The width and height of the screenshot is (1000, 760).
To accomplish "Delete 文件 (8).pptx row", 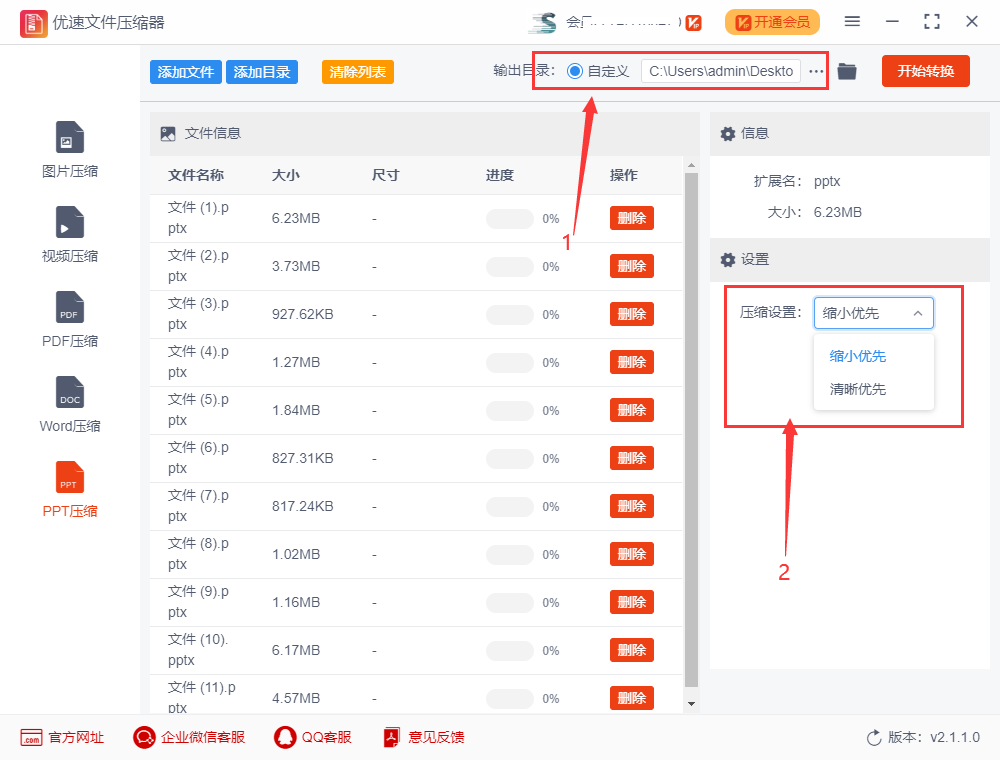I will [632, 554].
